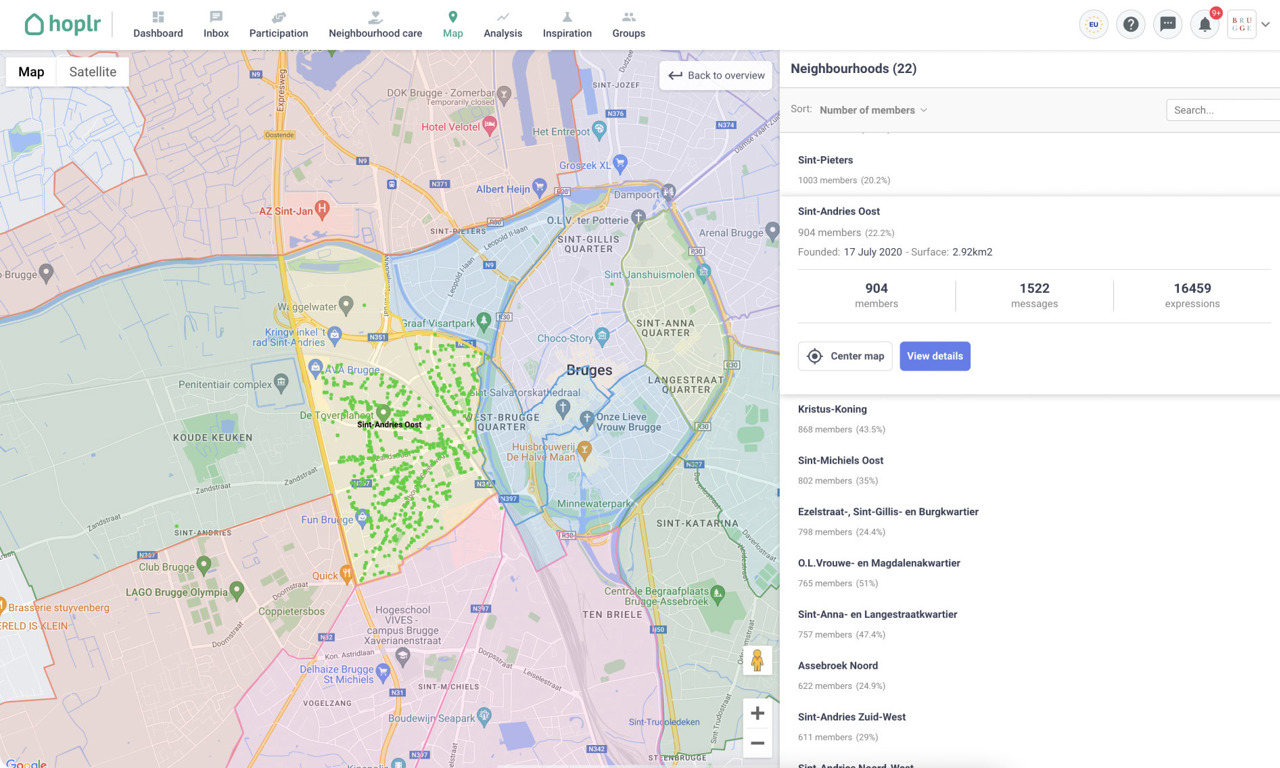Image resolution: width=1280 pixels, height=768 pixels.
Task: Click the 1522 messages stat
Action: [1034, 295]
